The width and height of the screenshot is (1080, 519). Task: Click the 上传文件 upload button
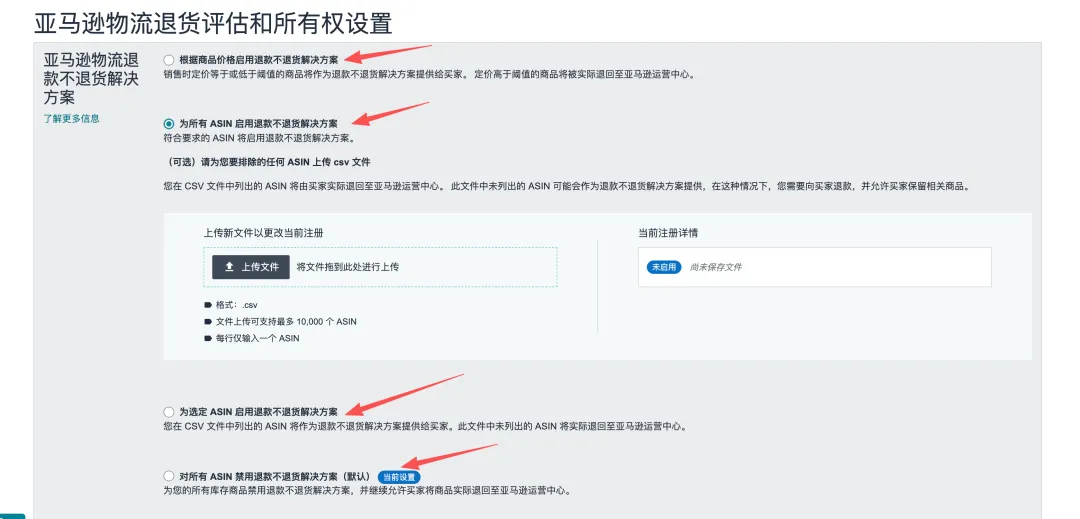(x=251, y=267)
